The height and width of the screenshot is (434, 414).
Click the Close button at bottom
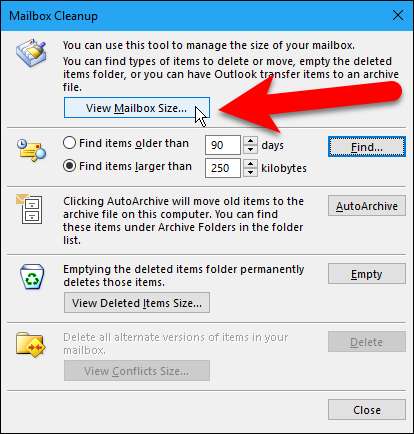pos(367,409)
